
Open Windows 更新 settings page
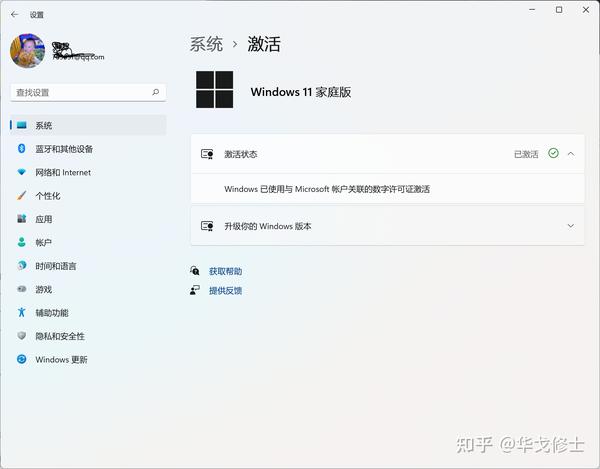pyautogui.click(x=88, y=359)
